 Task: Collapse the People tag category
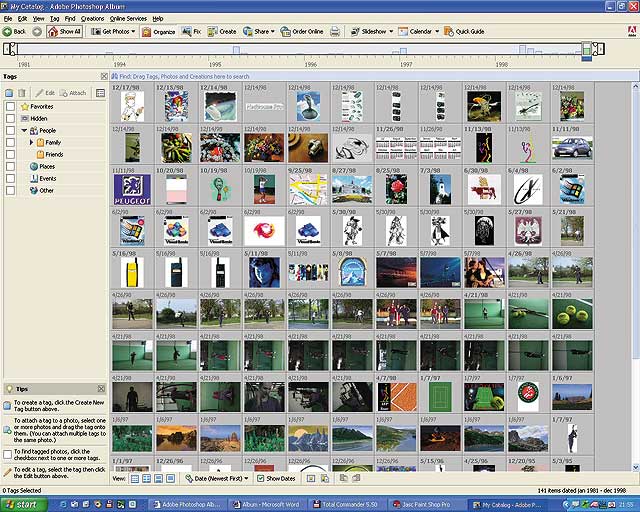[x=24, y=131]
